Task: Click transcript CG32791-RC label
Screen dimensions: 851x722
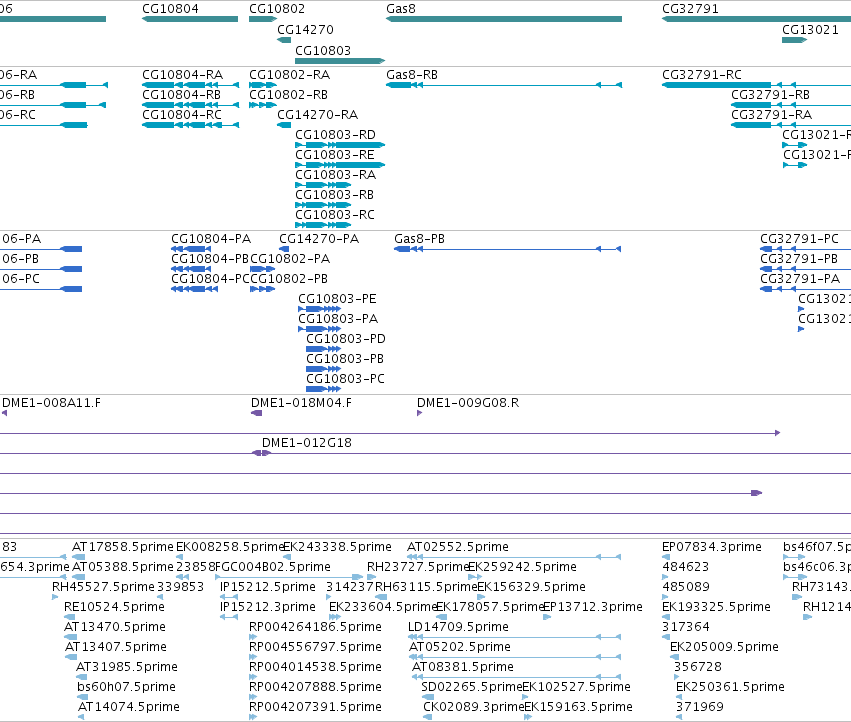Action: pos(702,74)
